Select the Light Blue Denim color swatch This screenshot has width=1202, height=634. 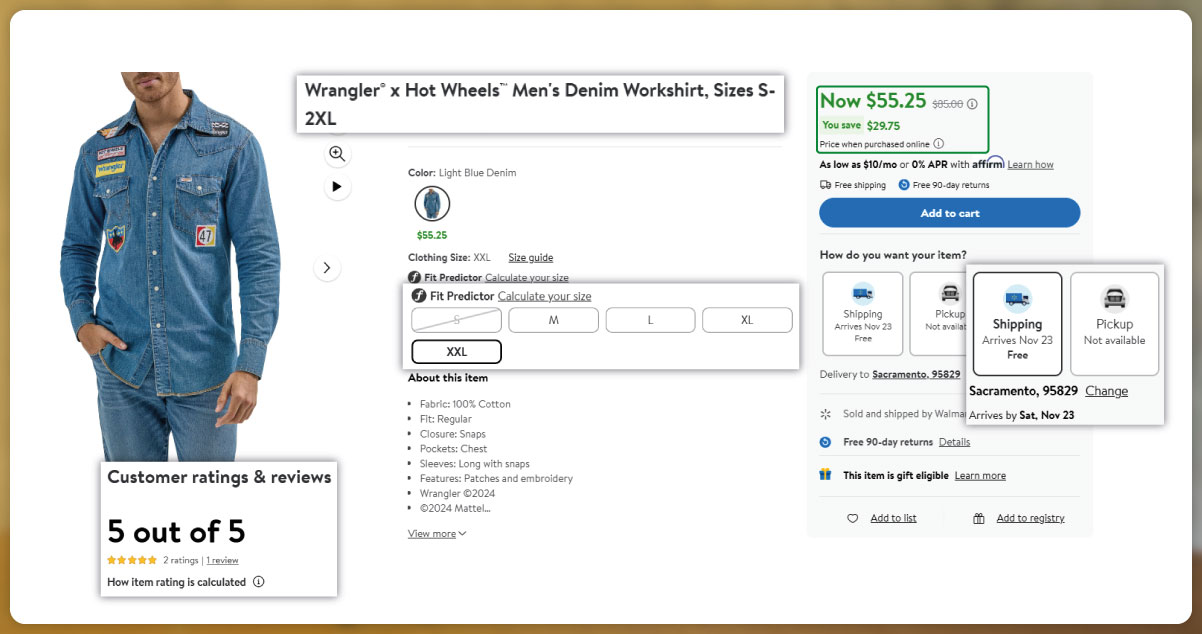(x=432, y=204)
